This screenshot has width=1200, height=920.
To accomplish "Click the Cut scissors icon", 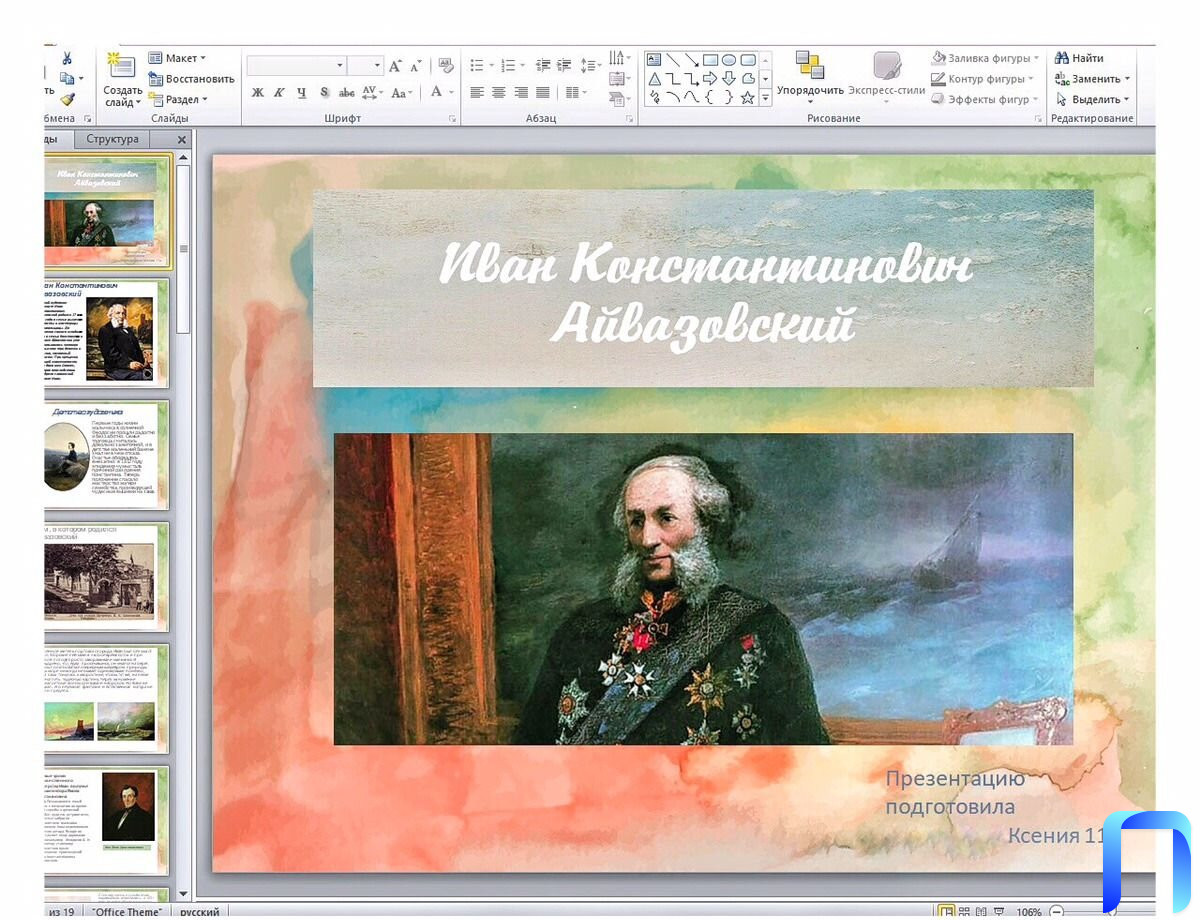I will [x=67, y=58].
